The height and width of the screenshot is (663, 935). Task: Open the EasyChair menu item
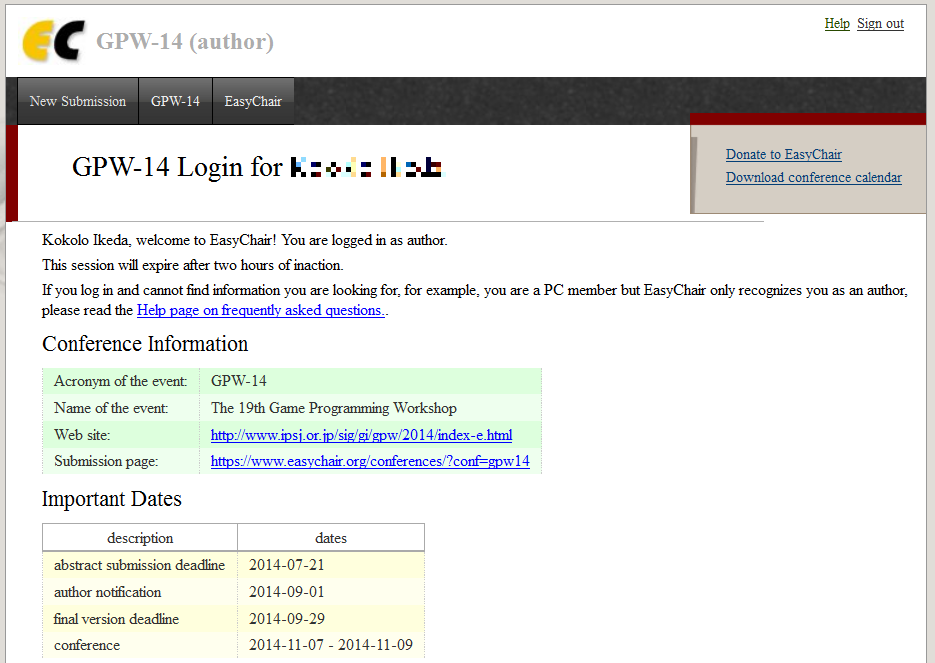[253, 101]
